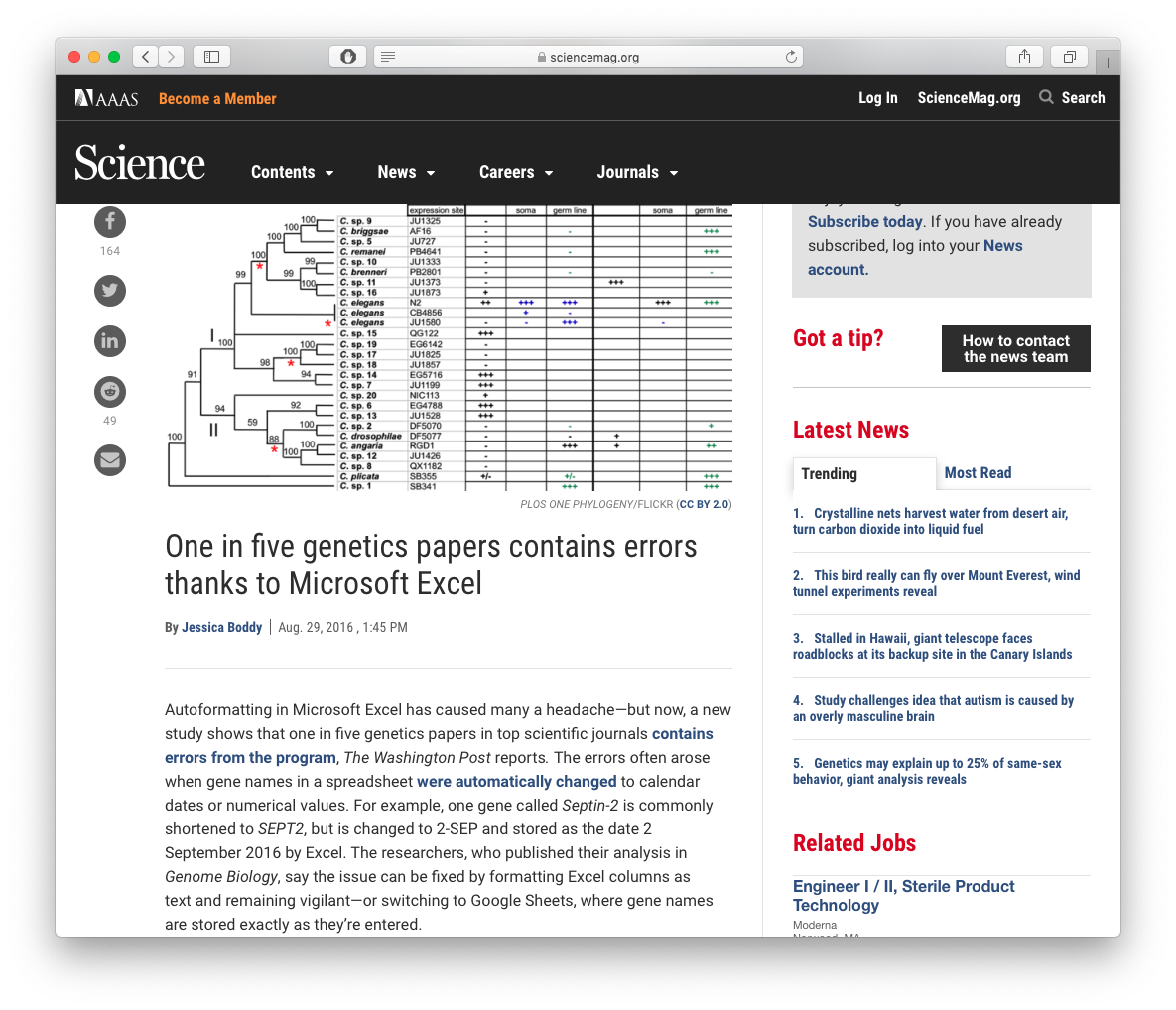This screenshot has width=1176, height=1010.
Task: Open autism masculine brain study story
Action: point(934,708)
